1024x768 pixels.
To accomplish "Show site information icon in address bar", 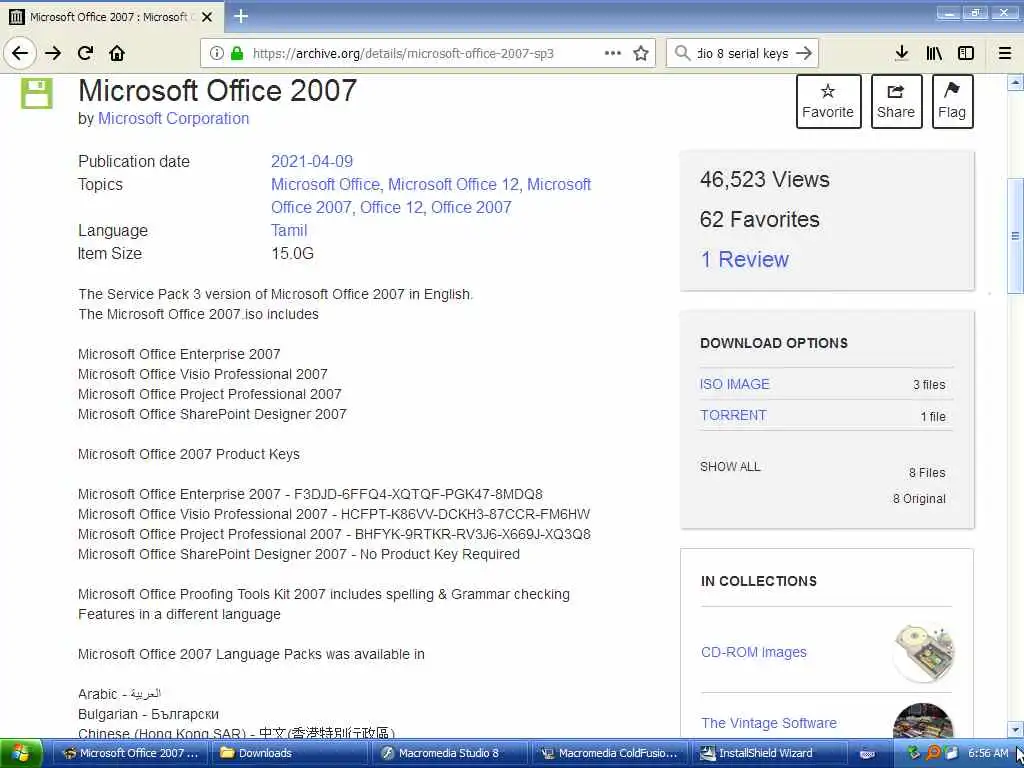I will click(x=217, y=53).
